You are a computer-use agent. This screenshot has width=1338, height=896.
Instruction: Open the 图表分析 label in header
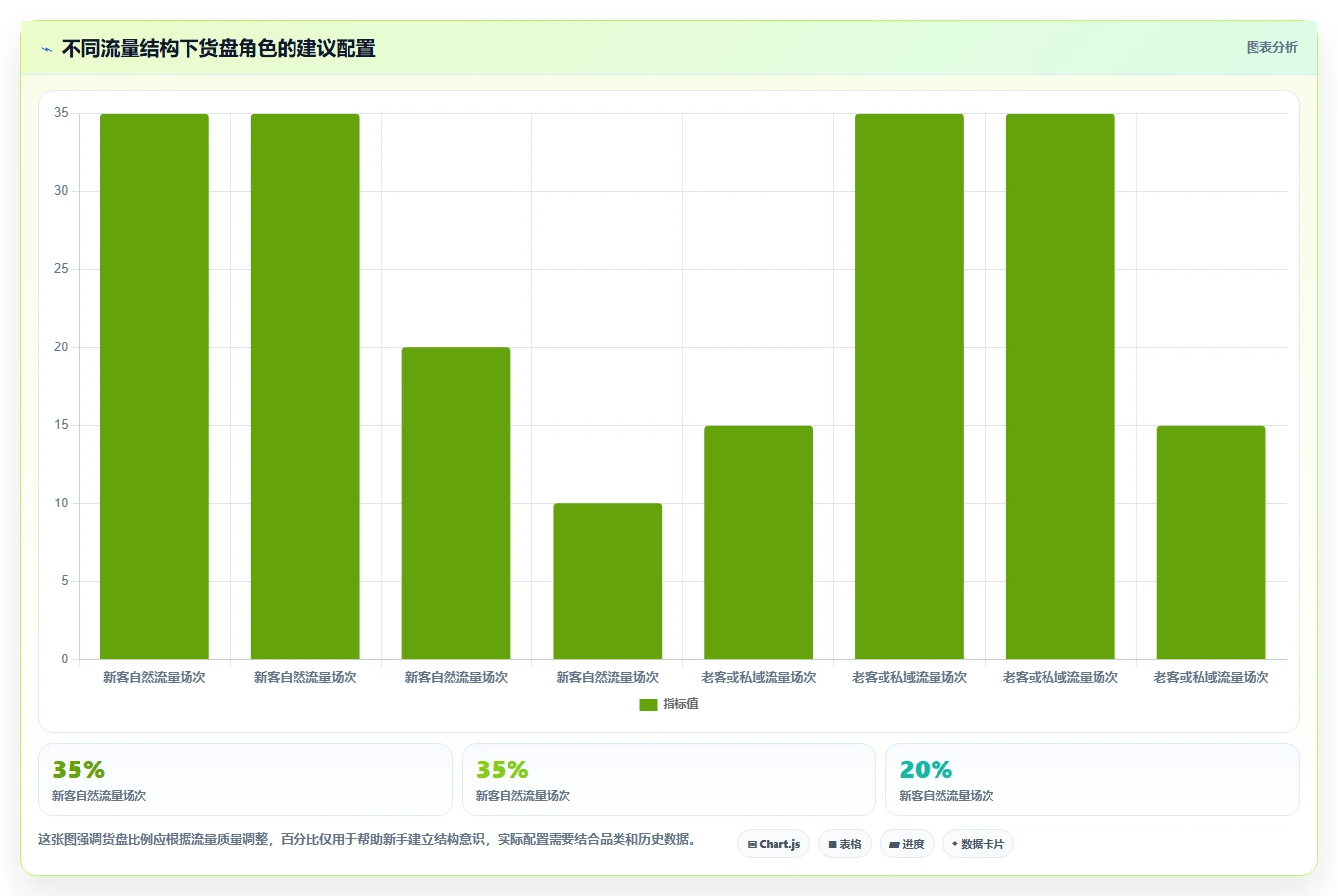pos(1271,47)
